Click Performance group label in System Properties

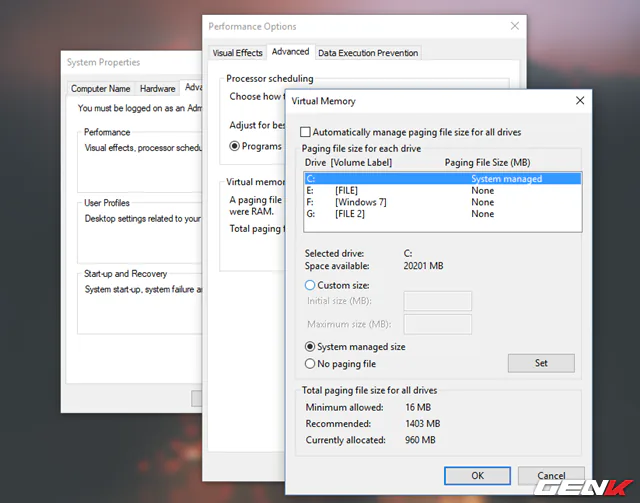[x=107, y=132]
